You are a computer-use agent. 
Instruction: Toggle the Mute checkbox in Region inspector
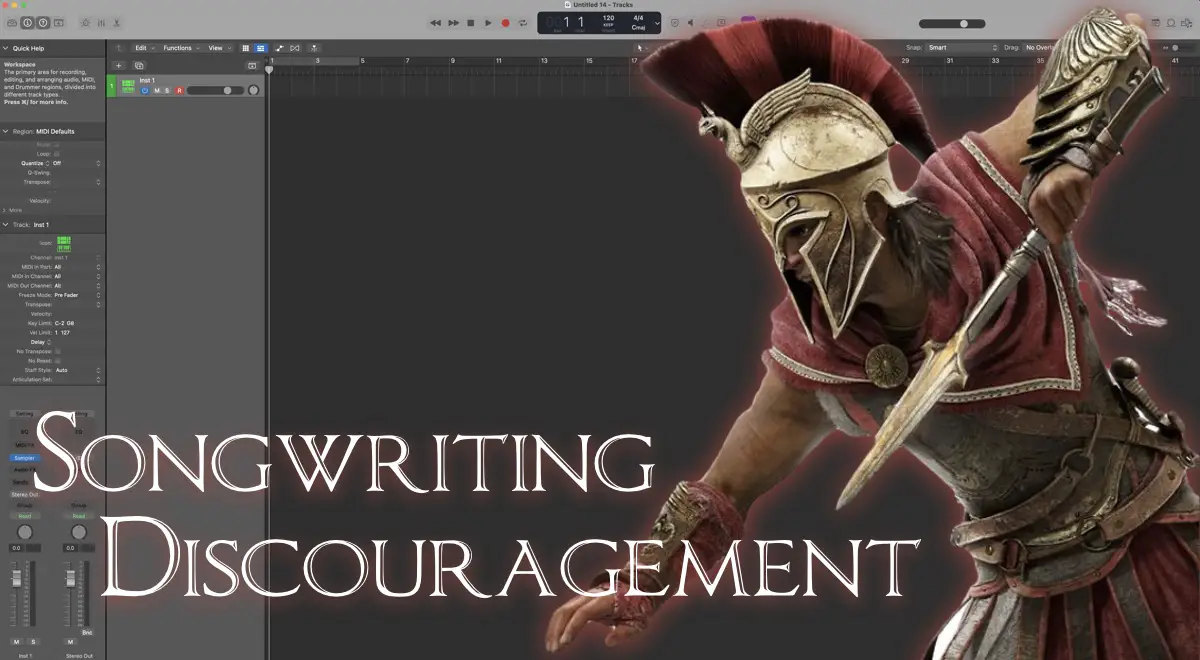point(57,144)
